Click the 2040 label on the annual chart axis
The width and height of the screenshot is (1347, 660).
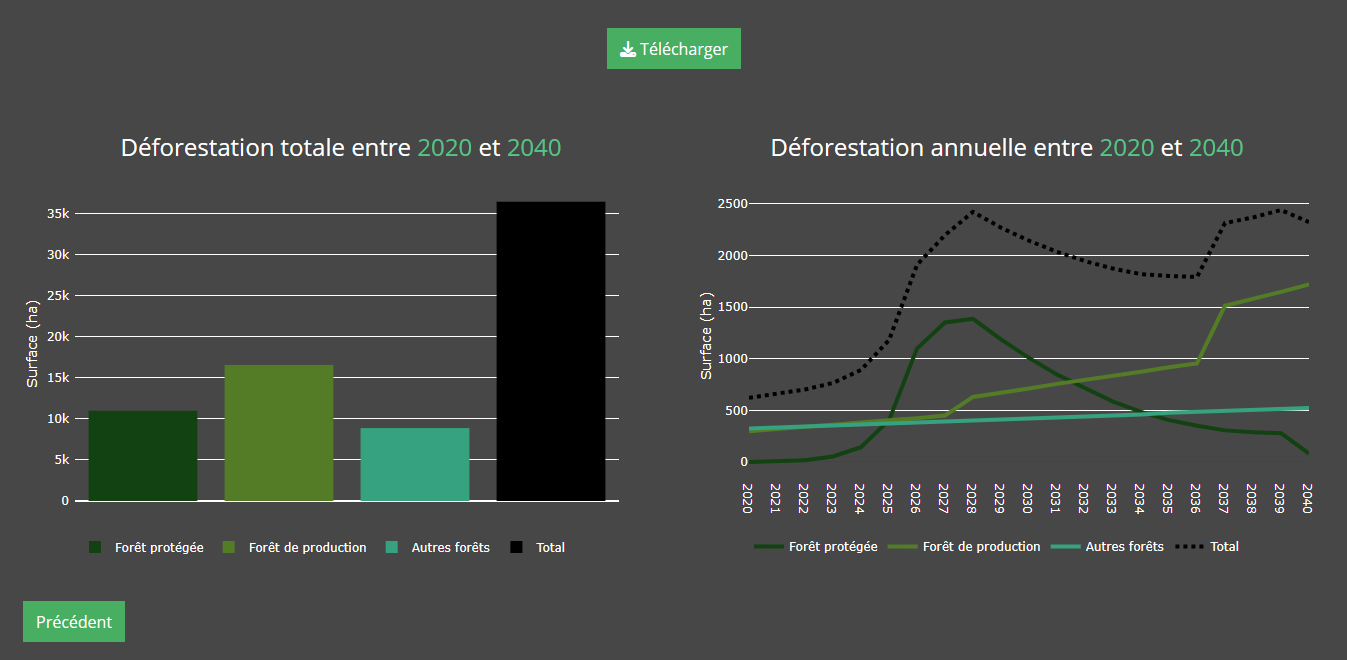pyautogui.click(x=1306, y=497)
